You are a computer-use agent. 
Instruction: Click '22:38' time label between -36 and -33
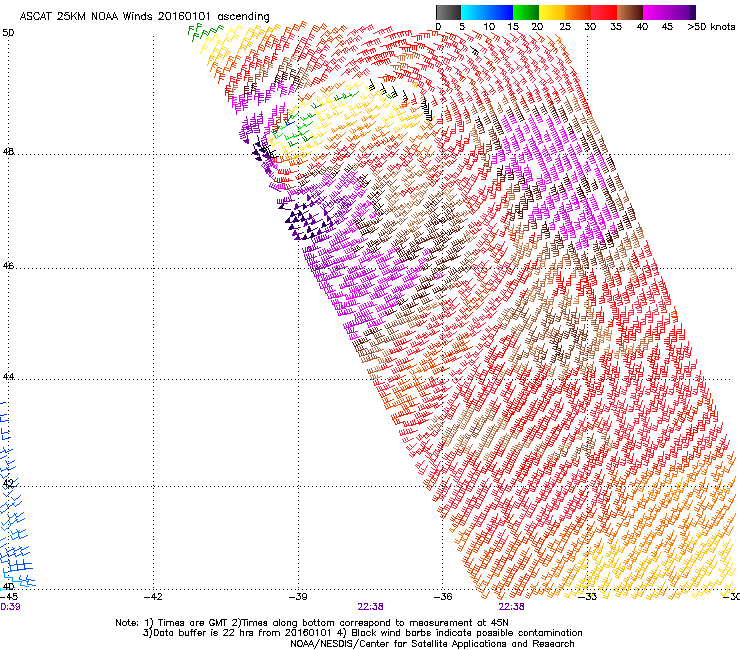(x=512, y=607)
